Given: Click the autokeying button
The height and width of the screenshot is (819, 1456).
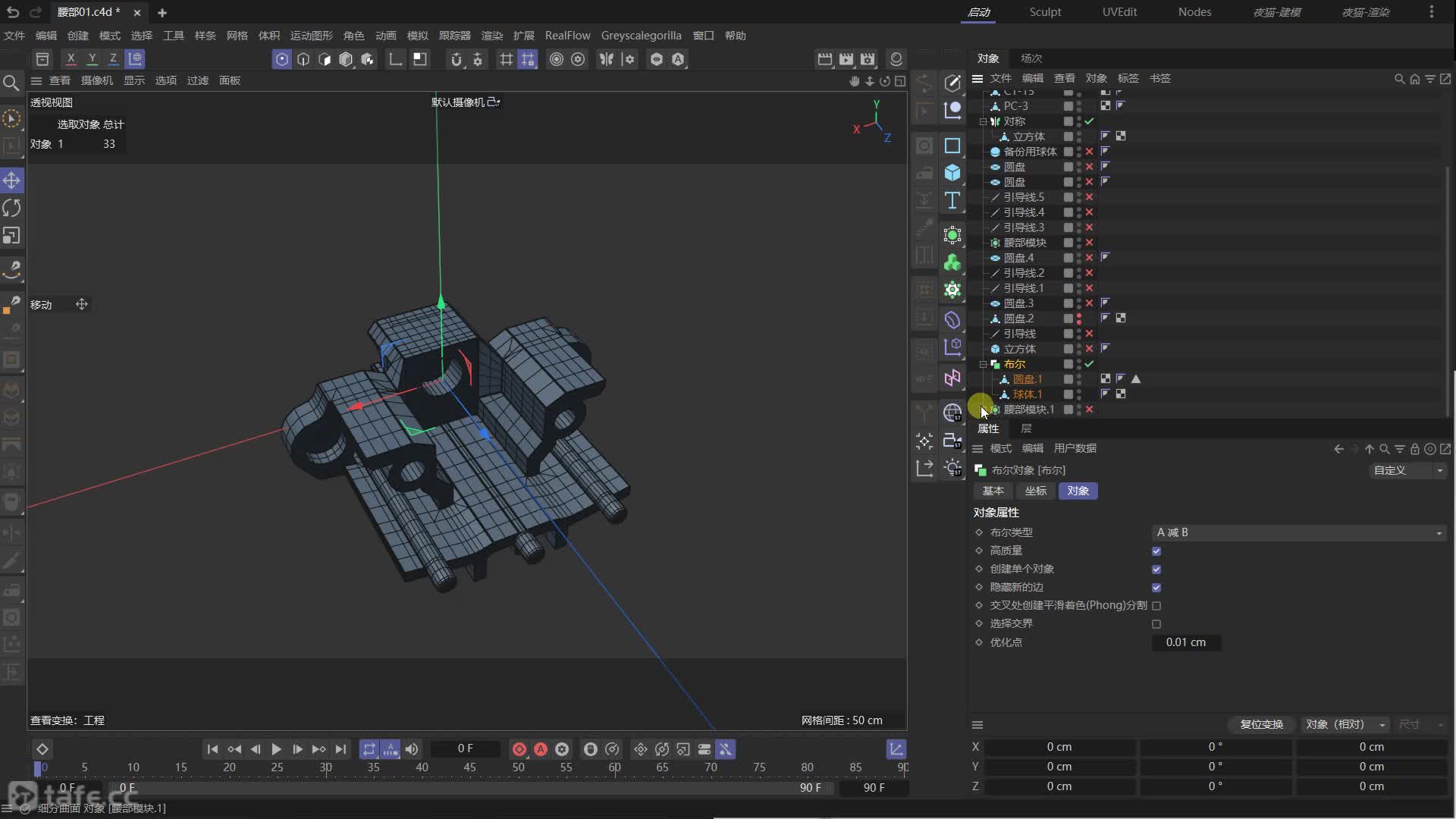Looking at the screenshot, I should click(x=541, y=749).
